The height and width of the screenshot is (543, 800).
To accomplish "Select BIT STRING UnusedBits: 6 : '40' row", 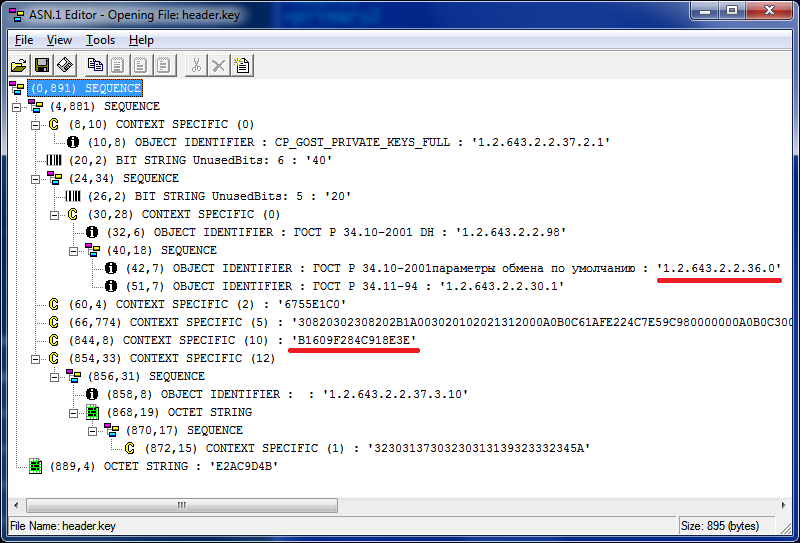I will tap(201, 160).
